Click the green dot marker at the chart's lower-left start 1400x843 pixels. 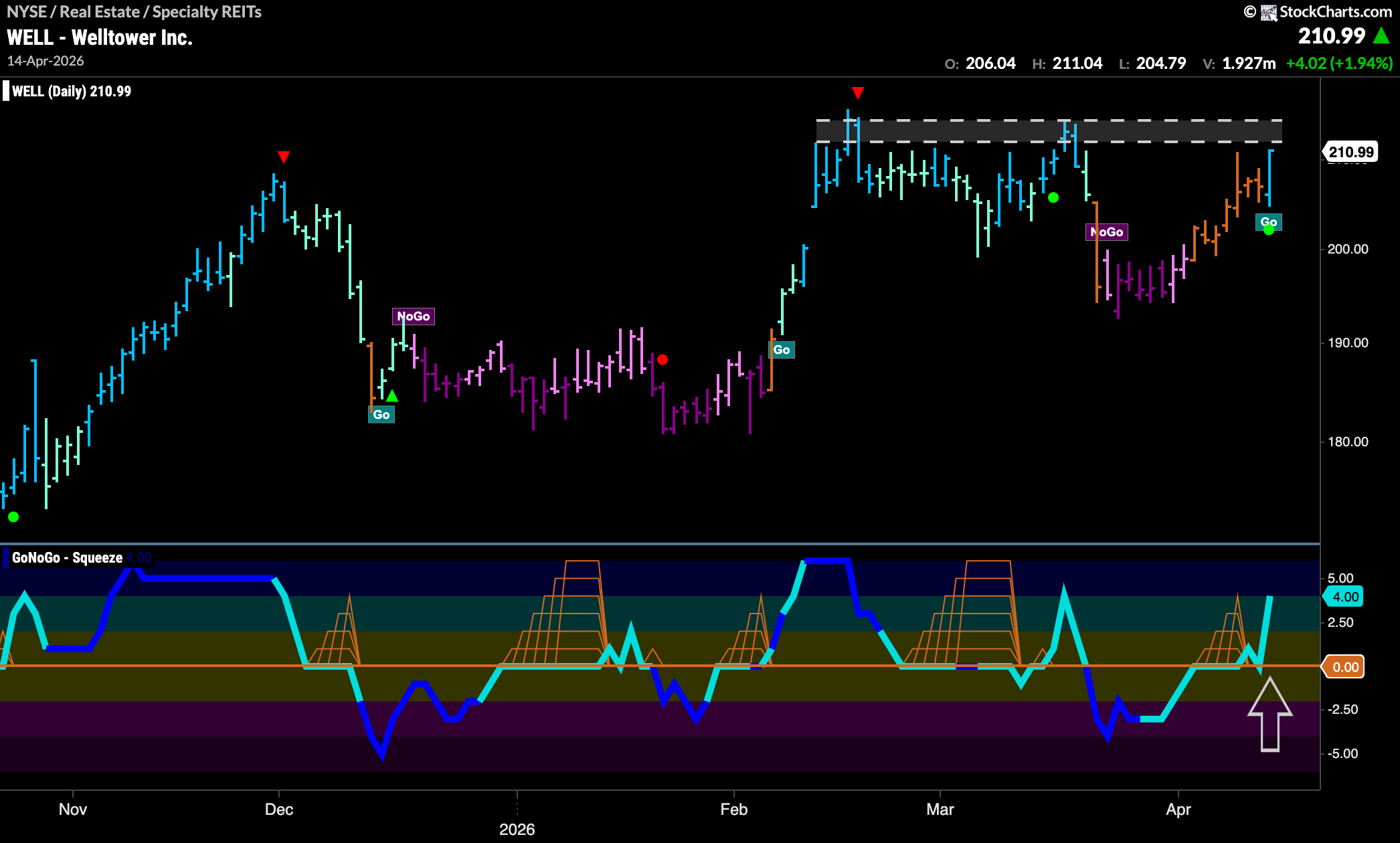(x=13, y=517)
